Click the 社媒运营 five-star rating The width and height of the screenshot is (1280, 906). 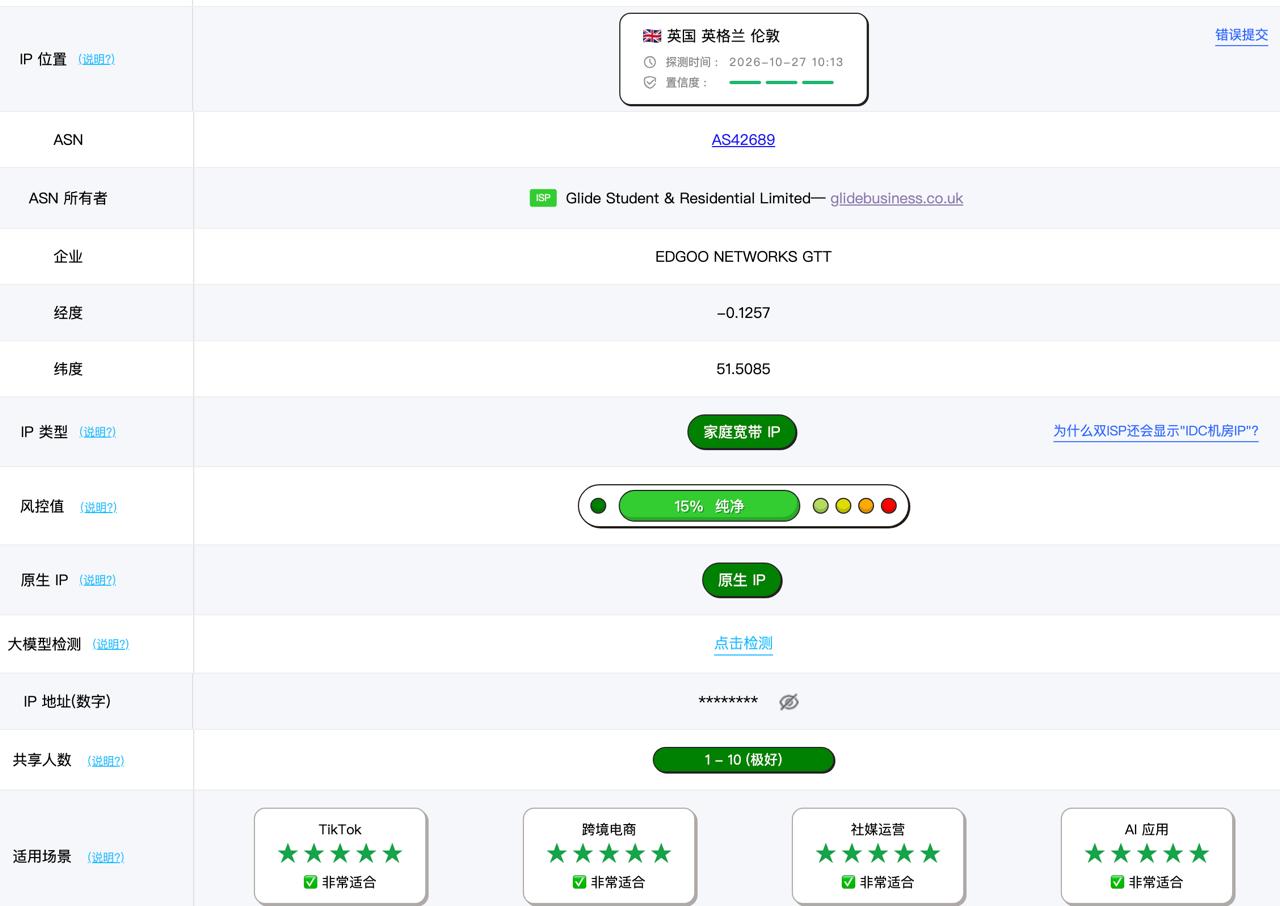[878, 853]
